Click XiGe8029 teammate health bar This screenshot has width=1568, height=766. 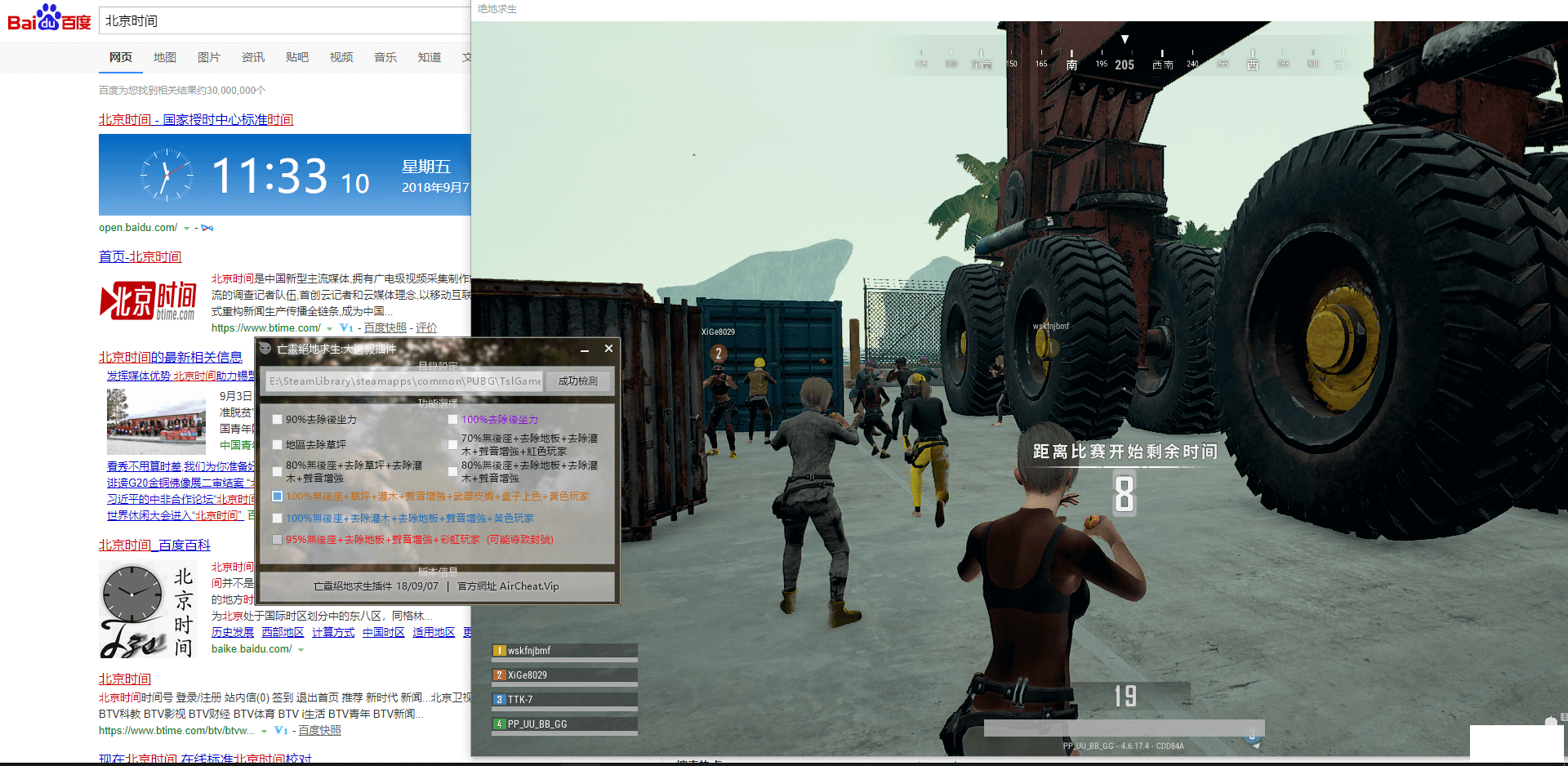[x=564, y=684]
